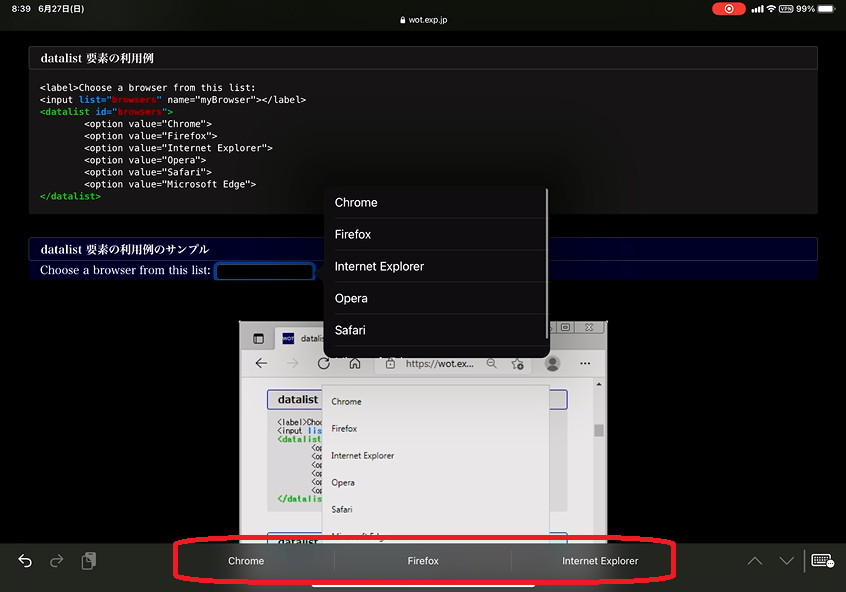Viewport: 846px width, 592px height.
Task: Click favorites star in Edge screenshot
Action: point(517,364)
